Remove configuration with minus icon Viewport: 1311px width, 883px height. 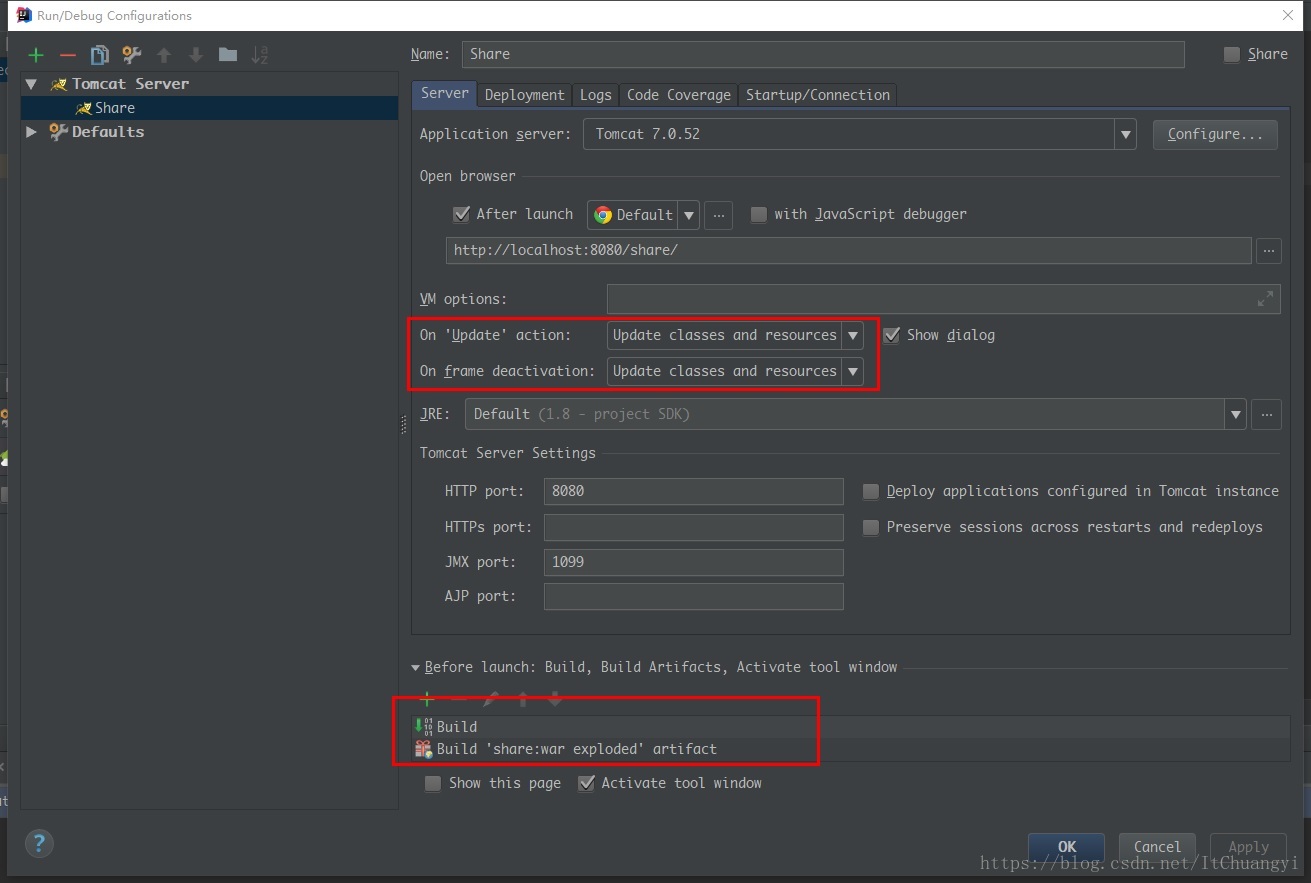click(68, 56)
